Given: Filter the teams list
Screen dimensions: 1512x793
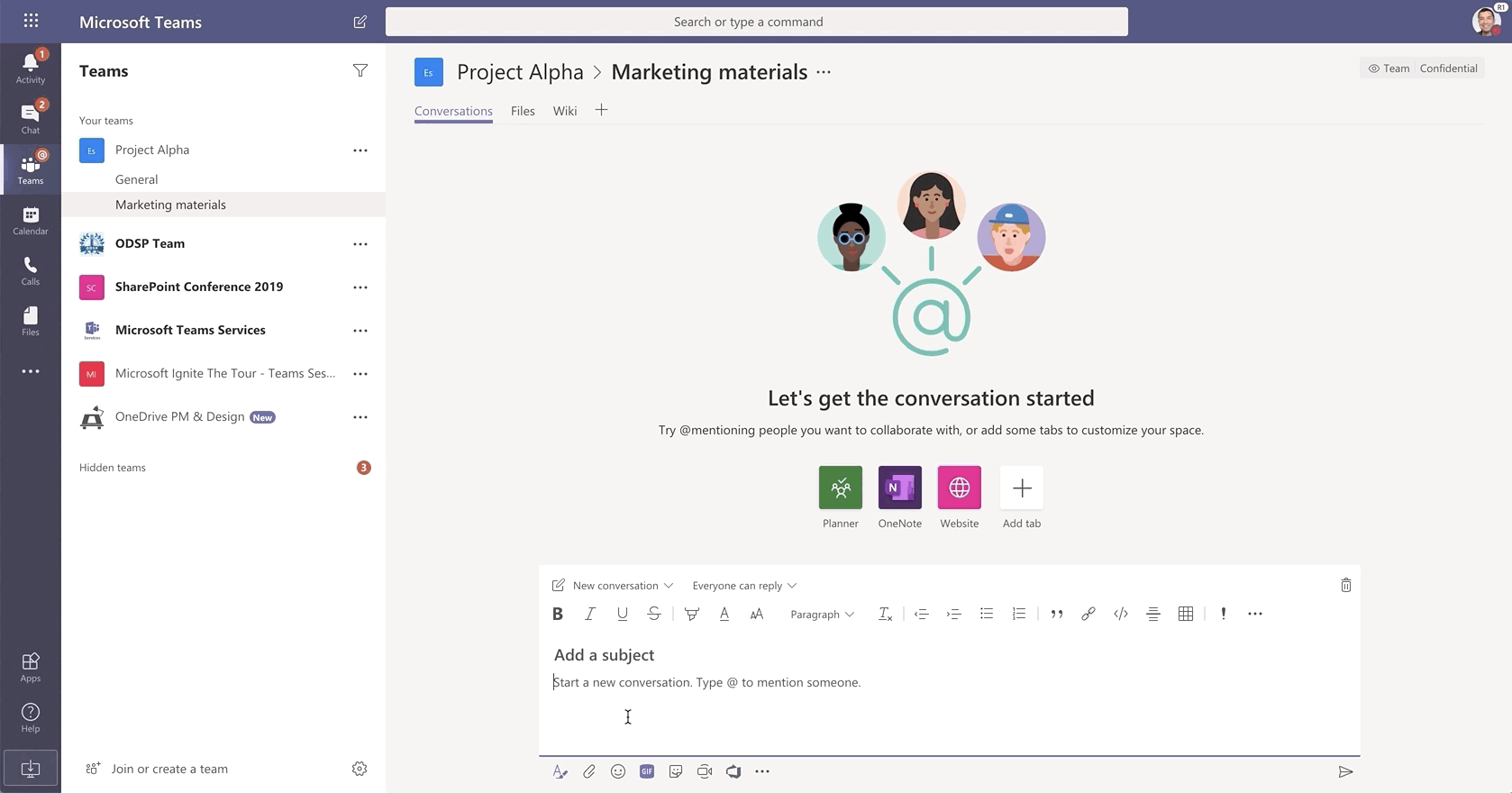Looking at the screenshot, I should click(360, 70).
